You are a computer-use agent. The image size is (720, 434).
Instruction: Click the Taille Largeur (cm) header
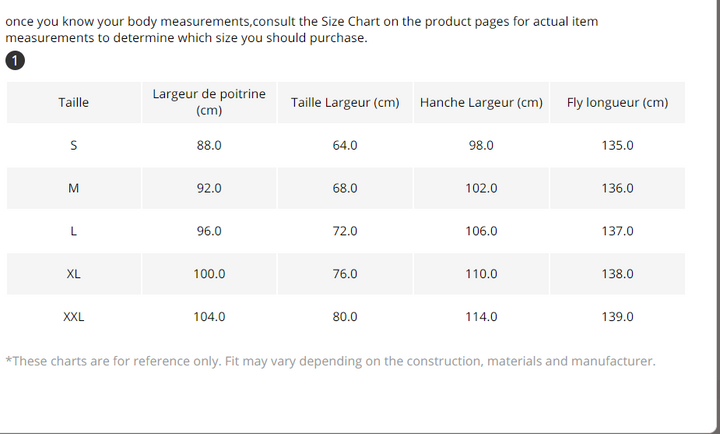coord(345,102)
